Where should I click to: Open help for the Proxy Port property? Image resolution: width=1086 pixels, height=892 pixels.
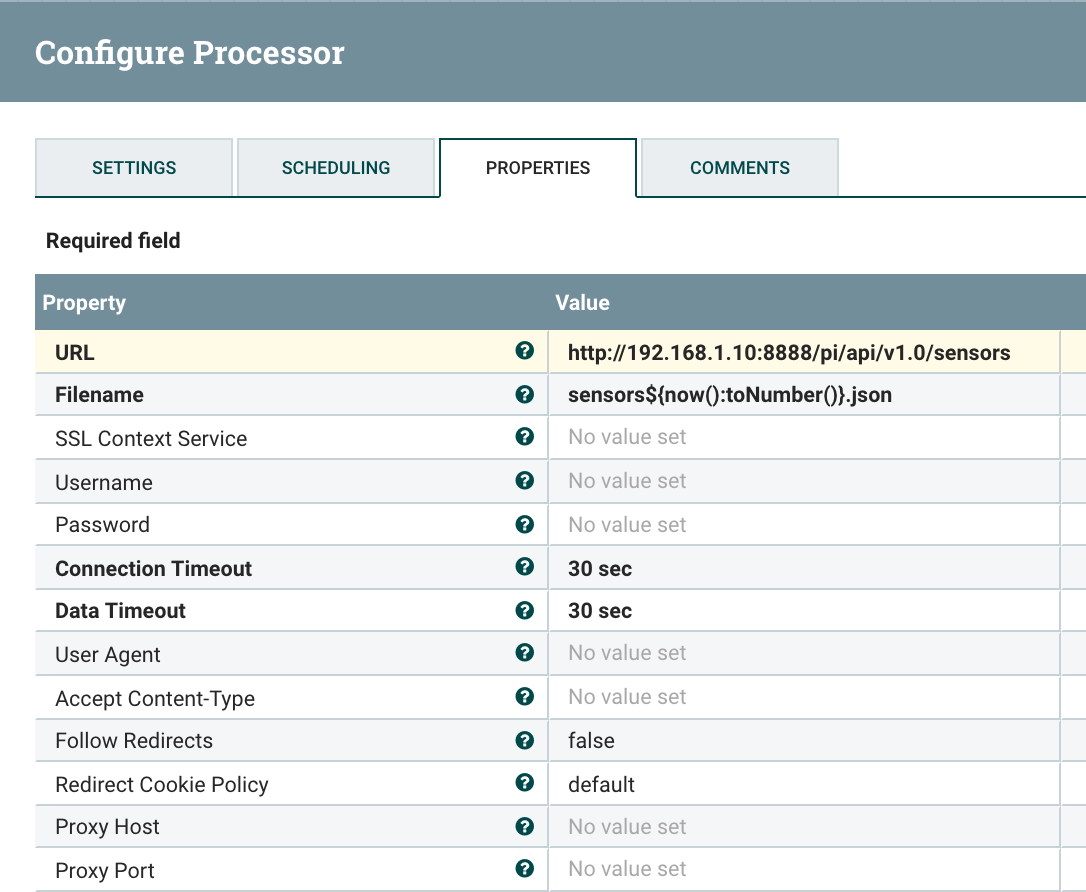coord(524,869)
